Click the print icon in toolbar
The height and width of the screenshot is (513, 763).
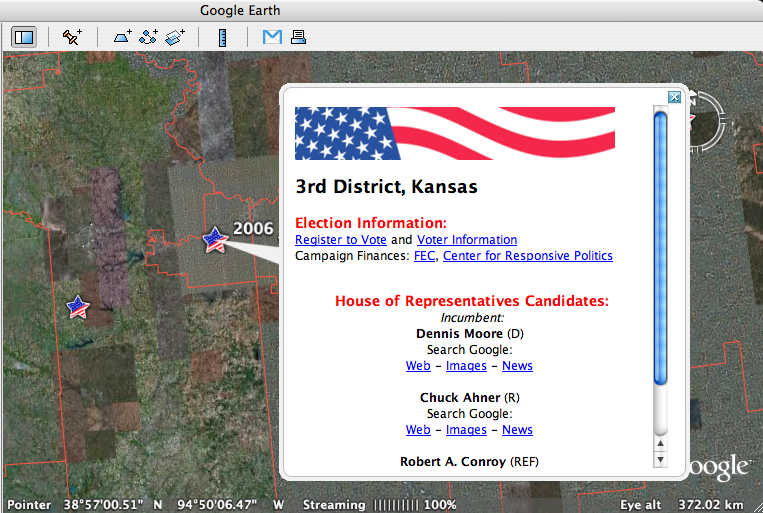[298, 37]
